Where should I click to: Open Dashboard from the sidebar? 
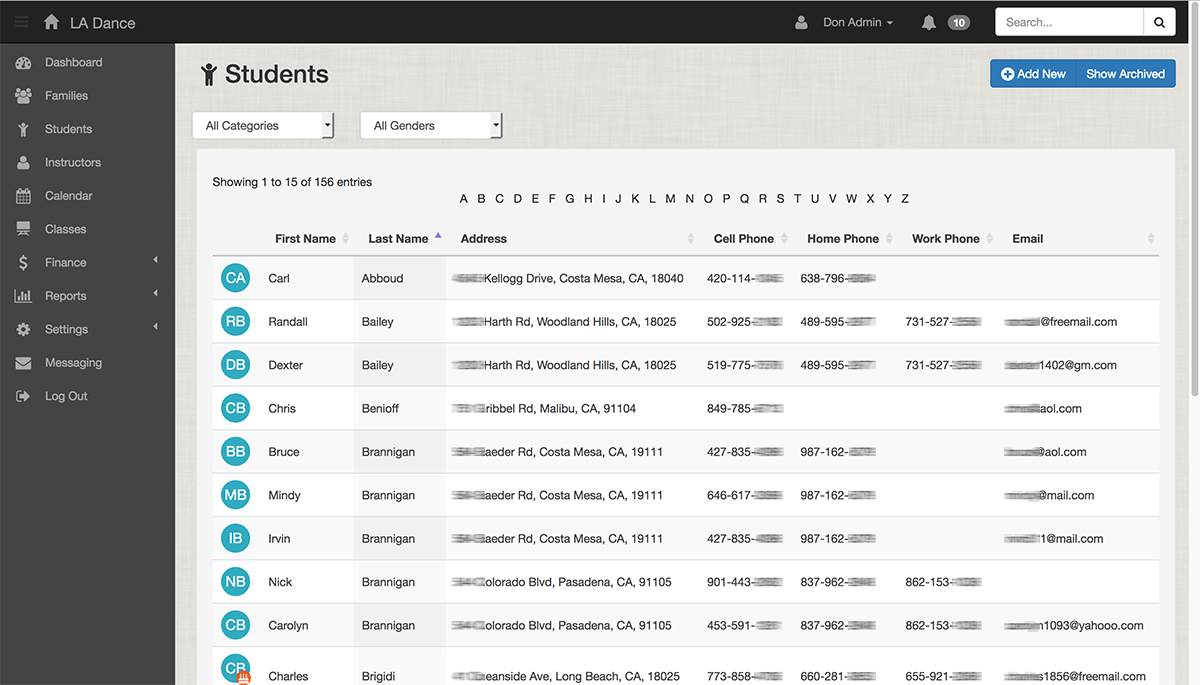point(73,62)
